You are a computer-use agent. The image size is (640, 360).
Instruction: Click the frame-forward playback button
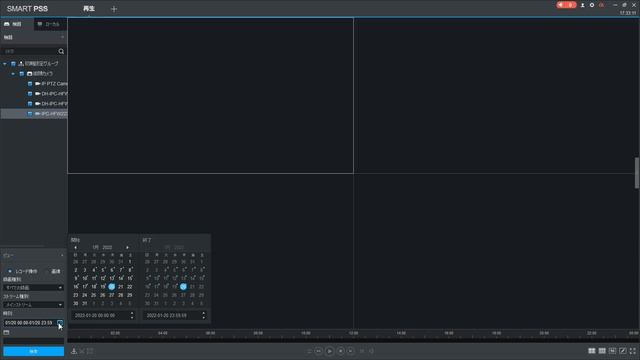(x=351, y=351)
